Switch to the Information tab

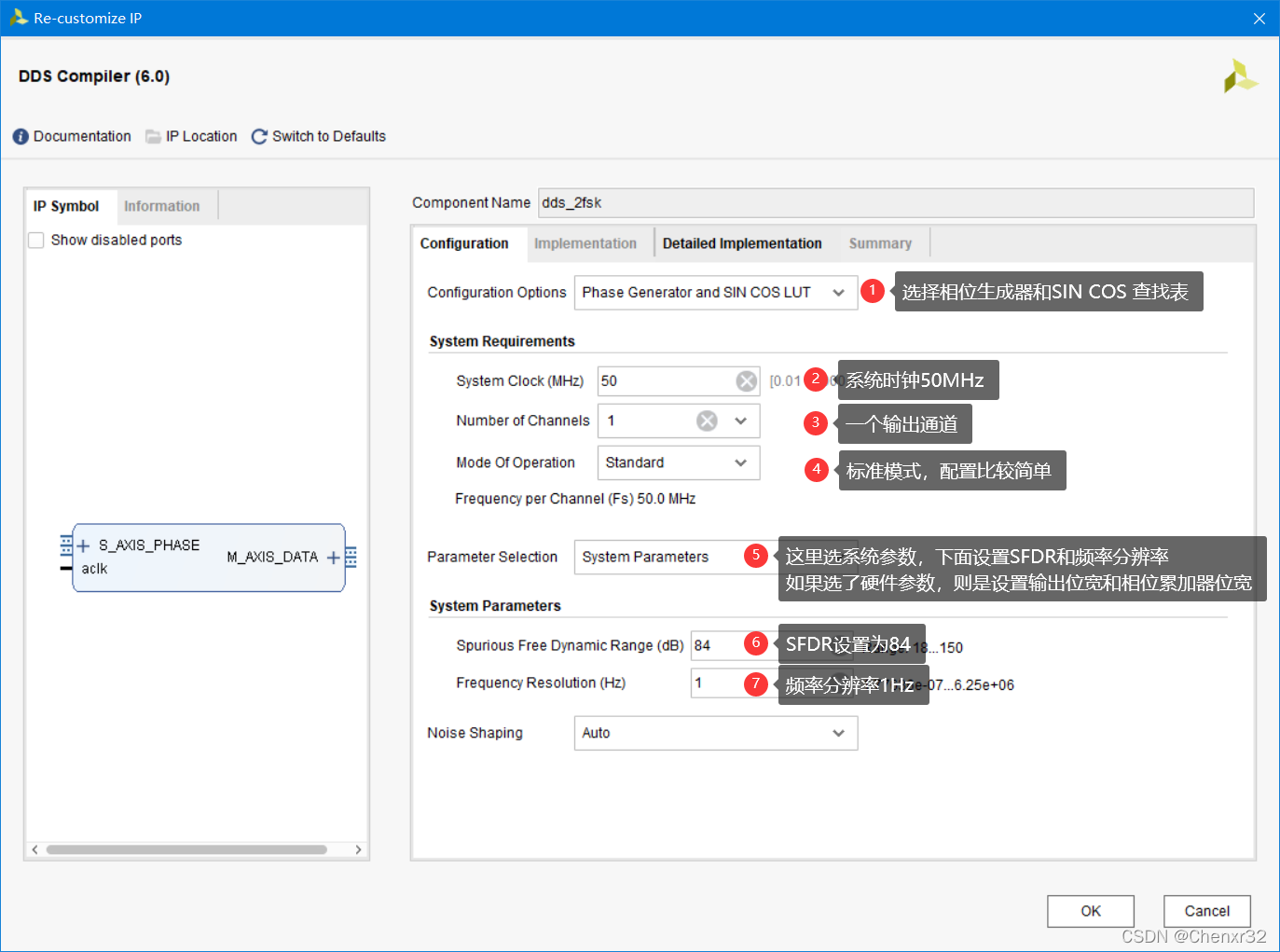point(162,206)
